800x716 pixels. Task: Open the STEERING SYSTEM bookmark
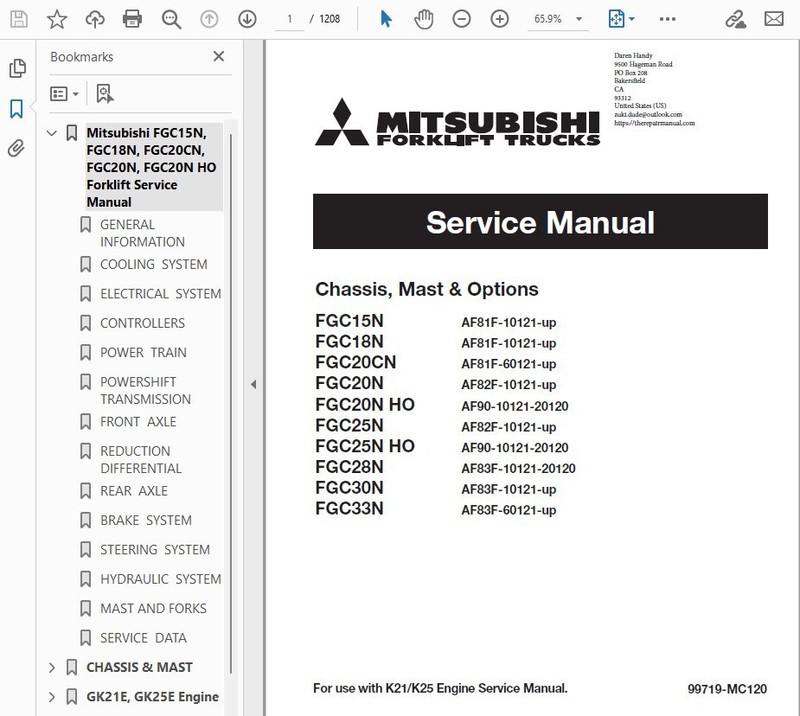point(155,550)
